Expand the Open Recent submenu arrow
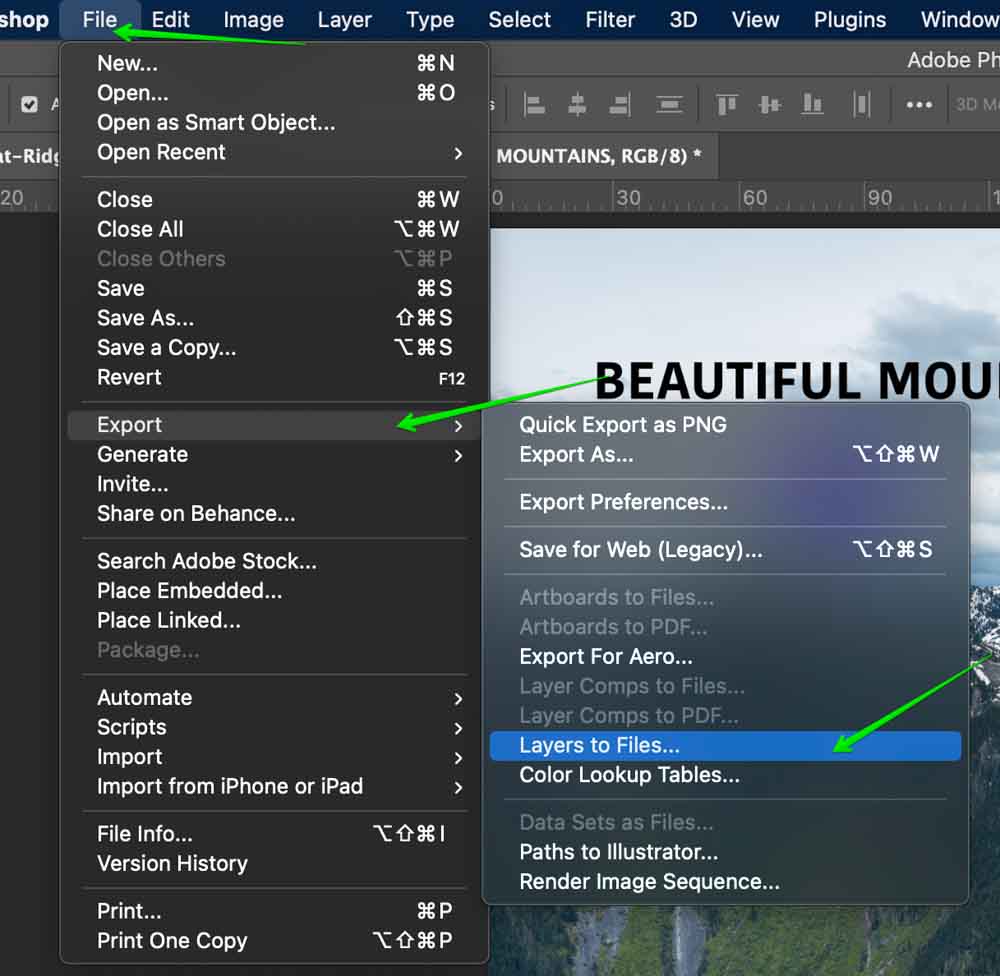1000x976 pixels. pos(458,153)
